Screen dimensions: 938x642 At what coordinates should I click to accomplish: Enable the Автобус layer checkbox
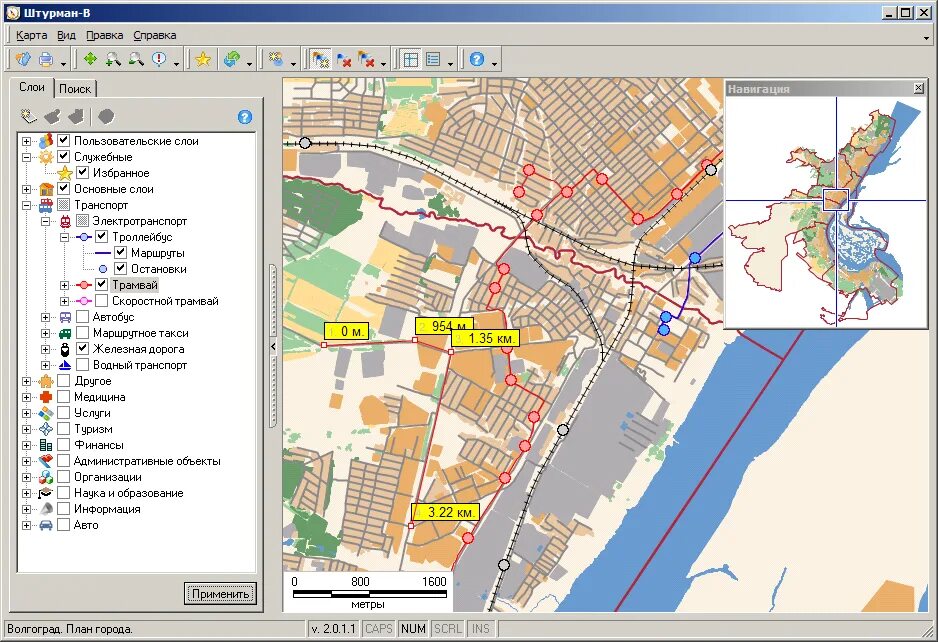(x=83, y=317)
